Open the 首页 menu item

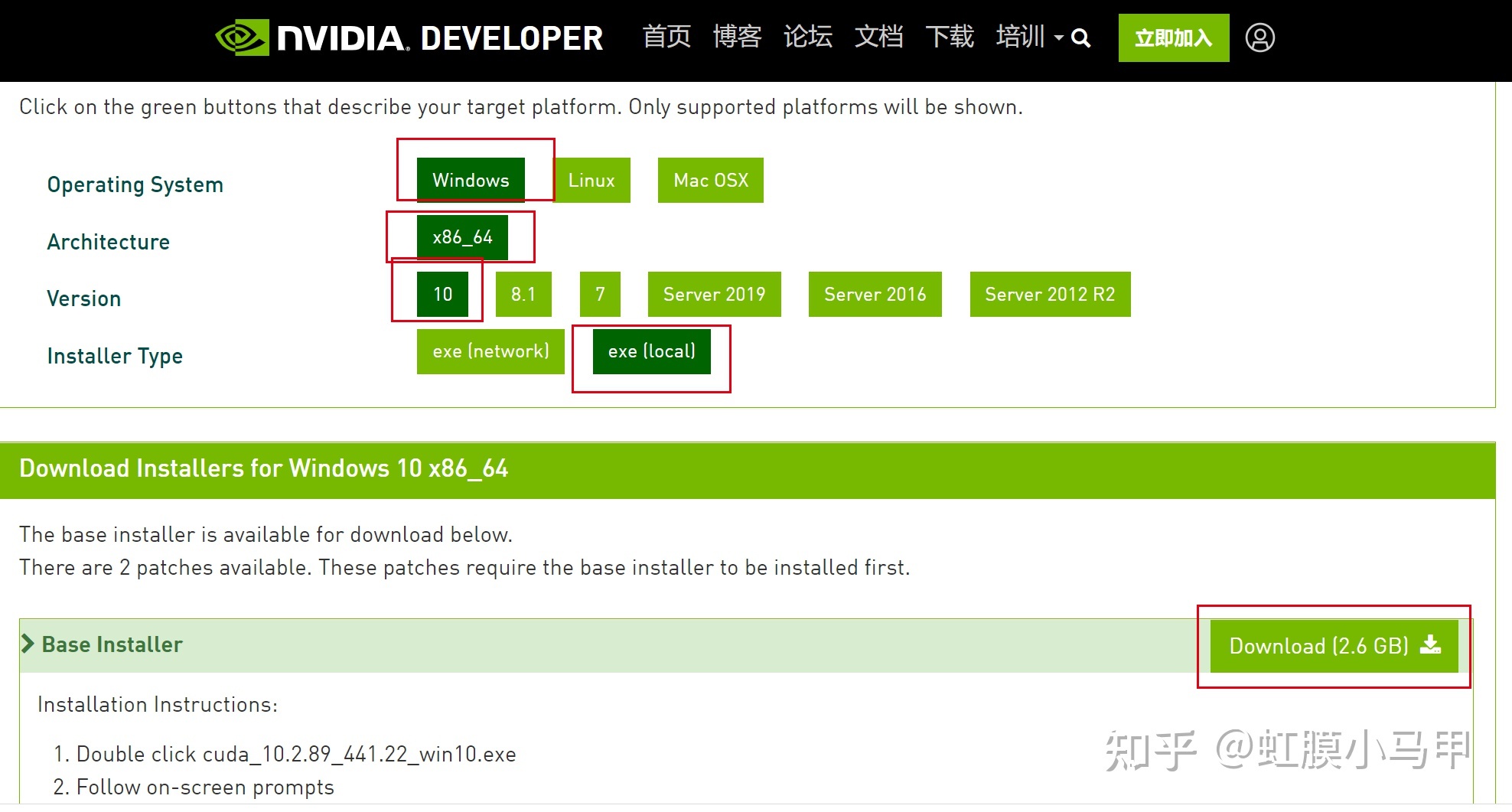pyautogui.click(x=666, y=37)
